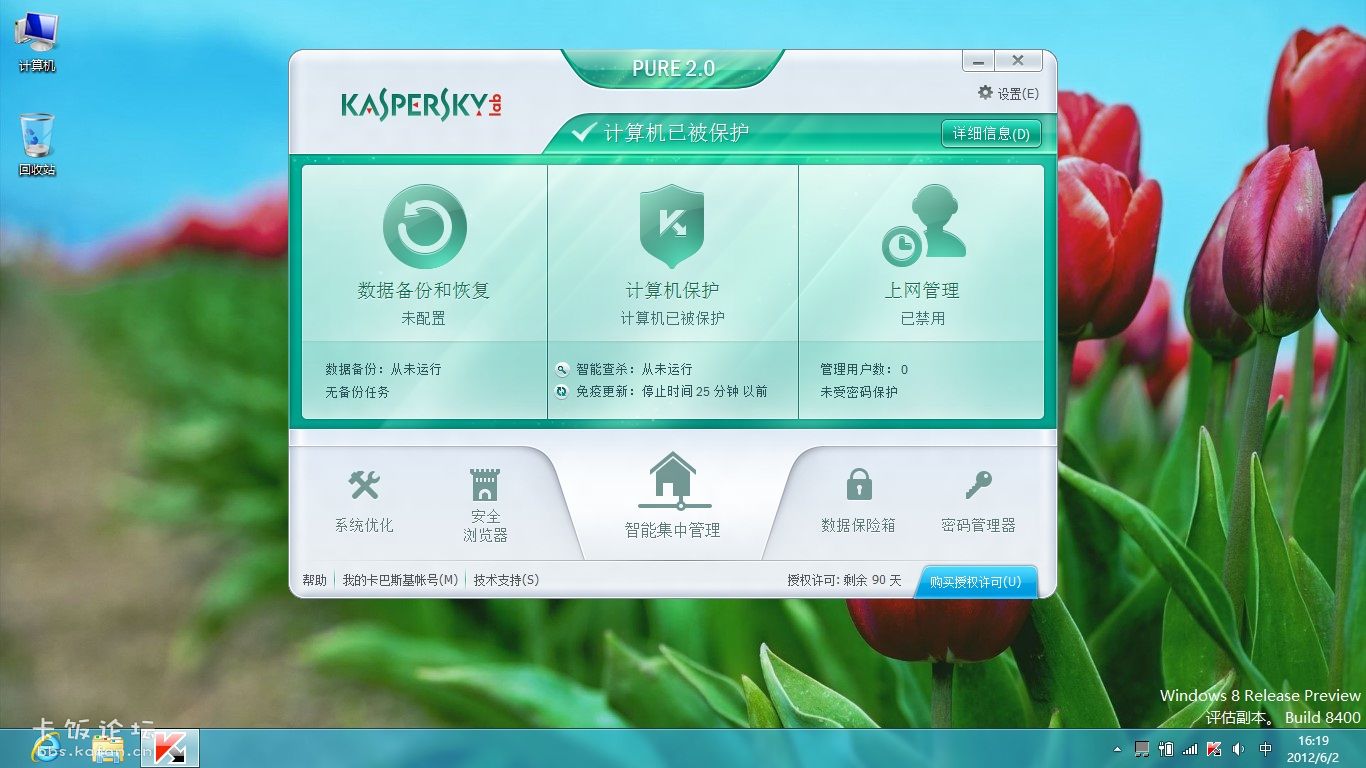Click the 免疫更新 update status icon
Viewport: 1366px width, 768px height.
pos(562,392)
